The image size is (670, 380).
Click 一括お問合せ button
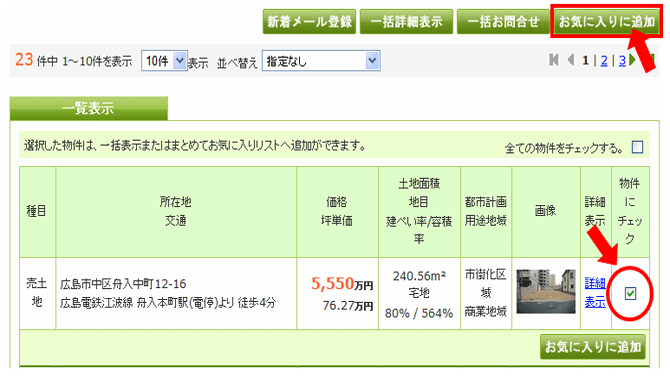(x=503, y=21)
